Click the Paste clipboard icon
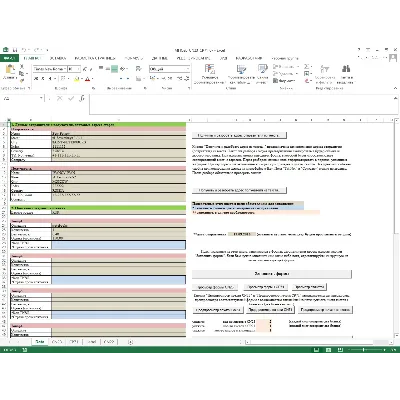Viewport: 400px width, 400px height. point(10,70)
